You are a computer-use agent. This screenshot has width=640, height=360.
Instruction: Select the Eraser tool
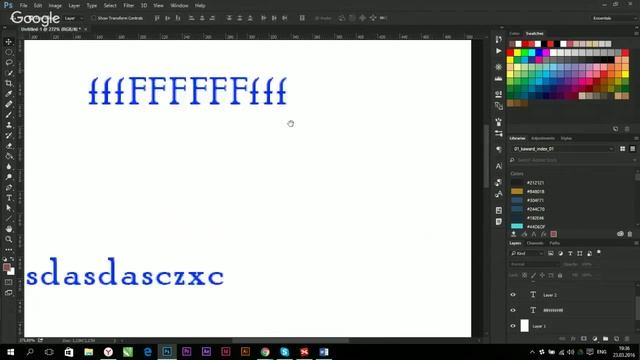(x=9, y=146)
